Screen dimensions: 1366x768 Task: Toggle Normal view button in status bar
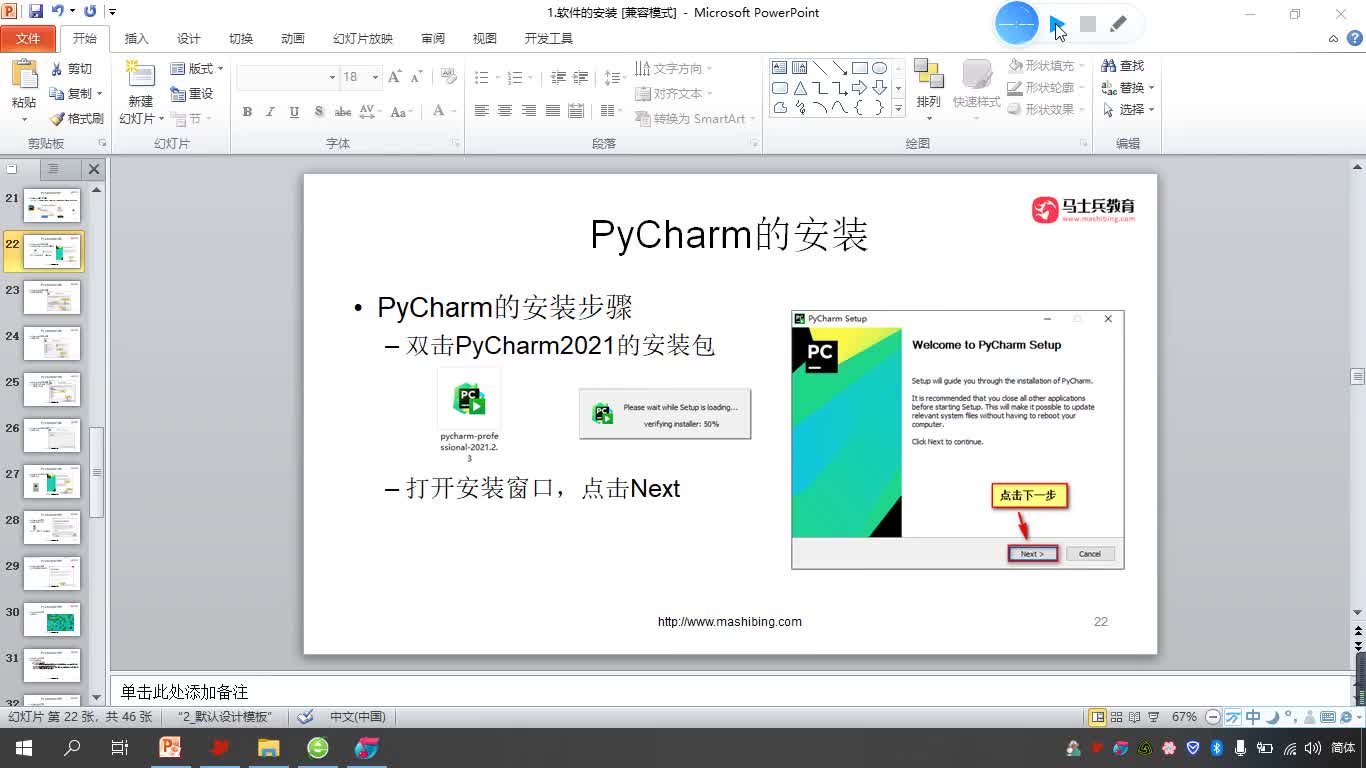click(x=1098, y=717)
